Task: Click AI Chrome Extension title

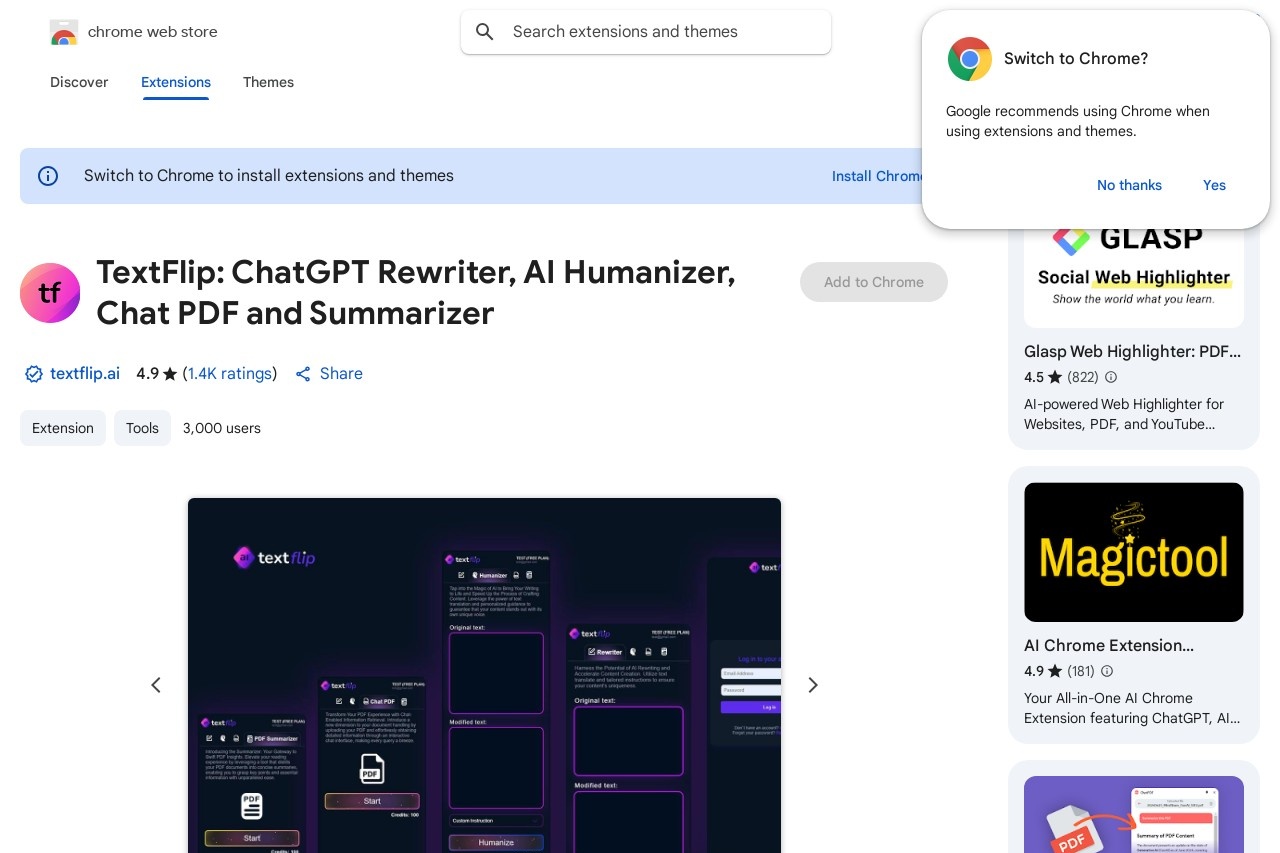Action: click(1109, 646)
